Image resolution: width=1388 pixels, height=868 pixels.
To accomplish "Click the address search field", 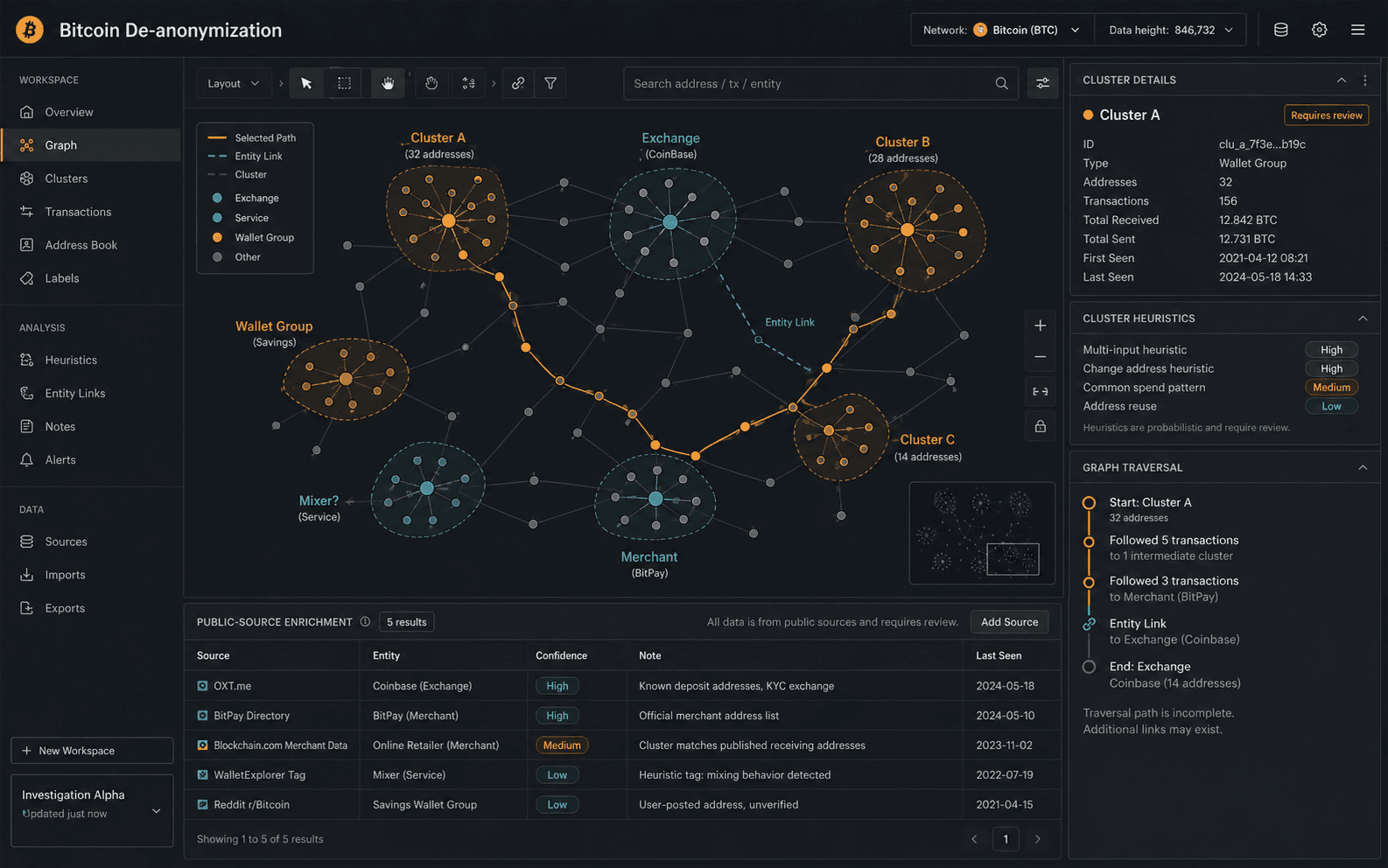I will pyautogui.click(x=810, y=84).
